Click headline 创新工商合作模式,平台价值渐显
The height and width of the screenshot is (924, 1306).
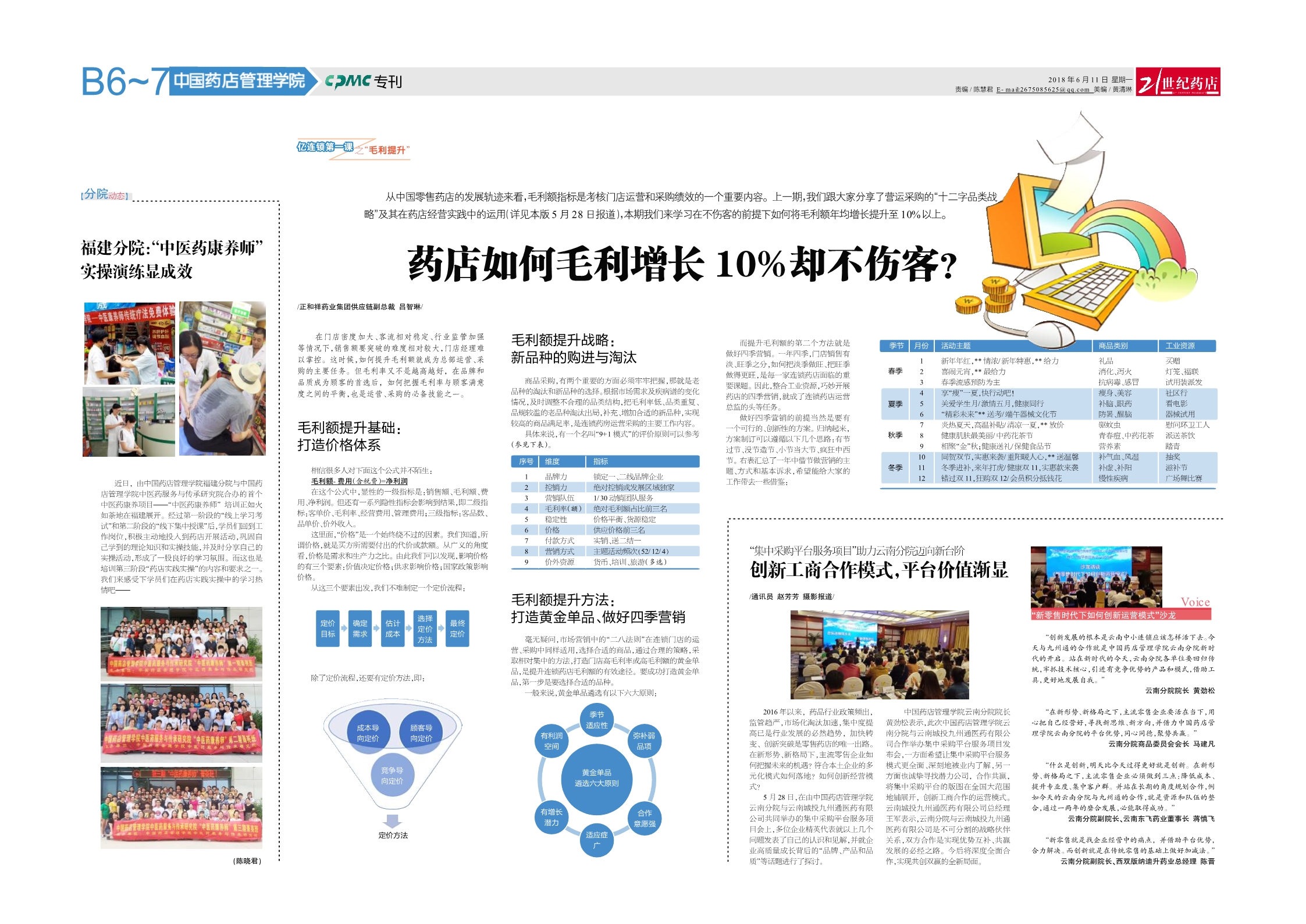point(878,570)
